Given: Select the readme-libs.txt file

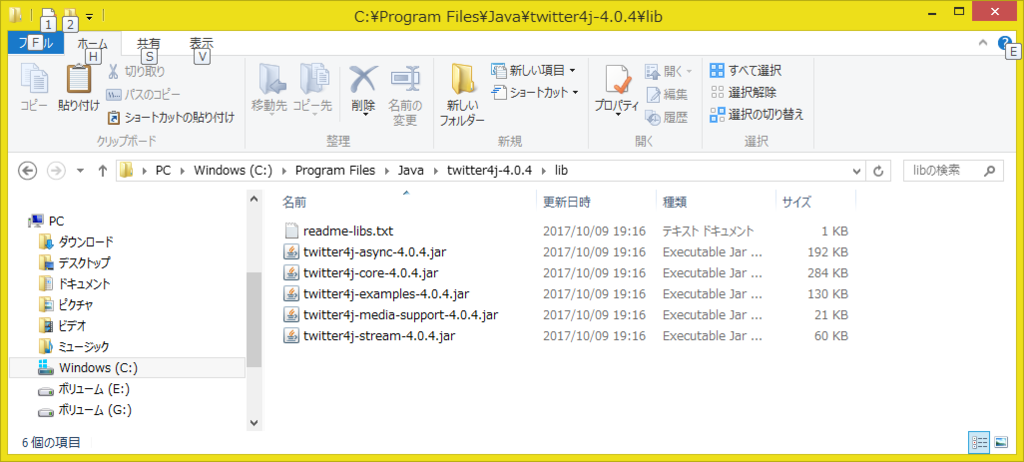Looking at the screenshot, I should tap(347, 231).
